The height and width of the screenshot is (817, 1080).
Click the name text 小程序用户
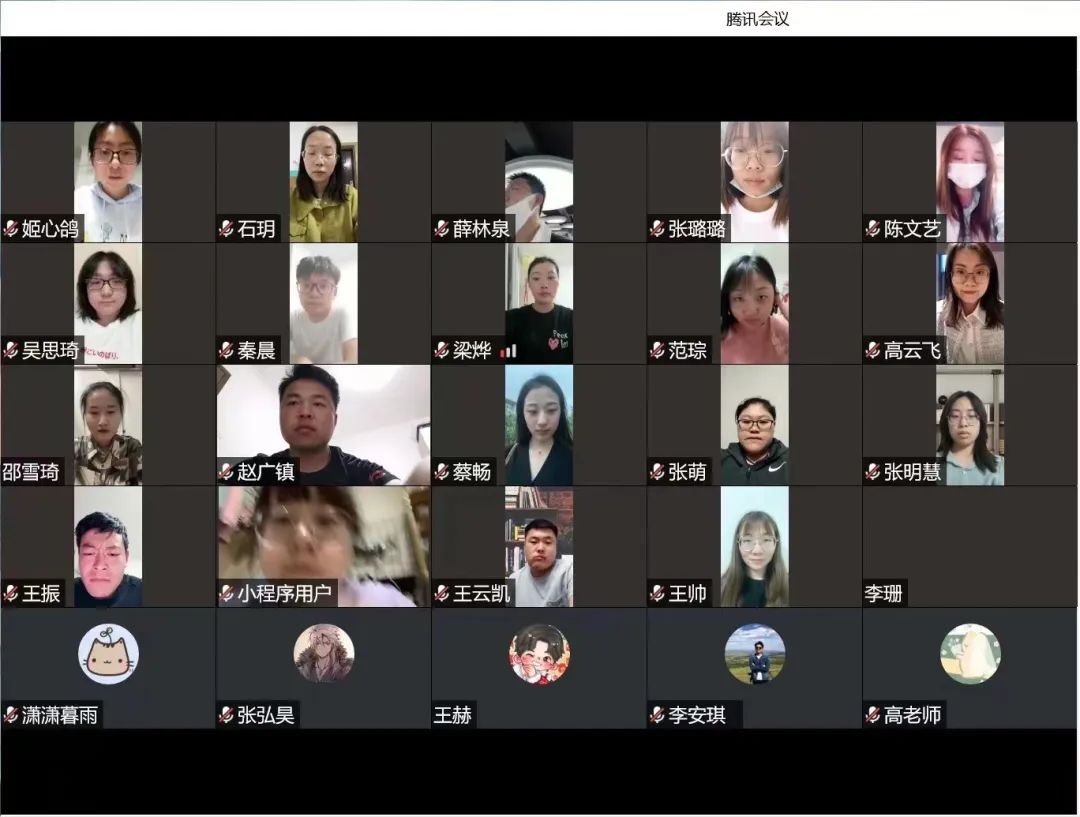(x=285, y=593)
